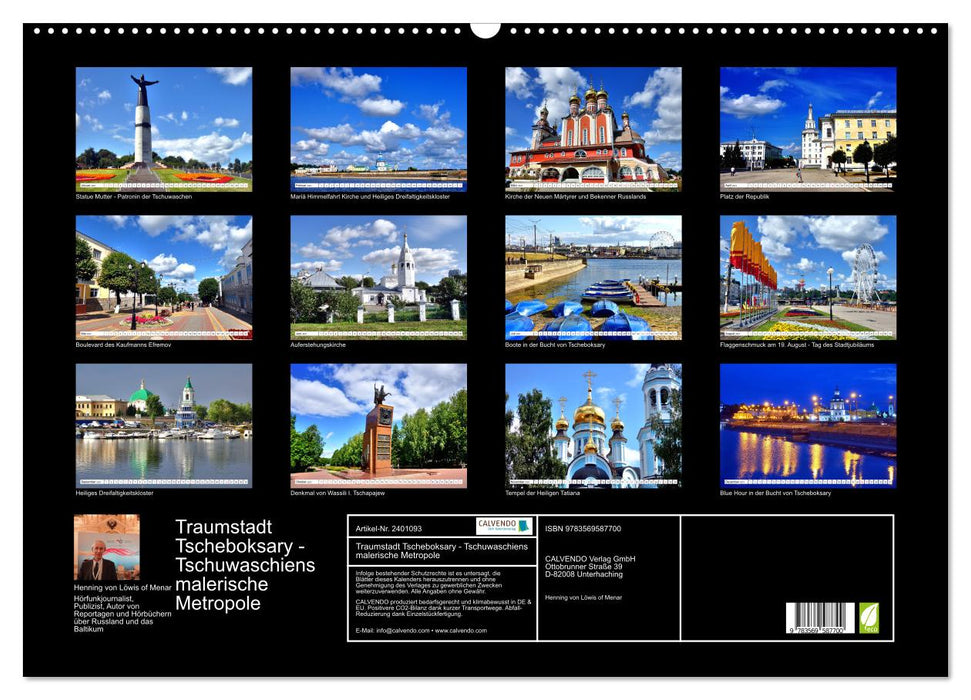Click boxed title 'Traumstadt Tscheboksary - Tschuwaschiens malerische Metropole'
Image resolution: width=971 pixels, height=700 pixels.
(442, 551)
